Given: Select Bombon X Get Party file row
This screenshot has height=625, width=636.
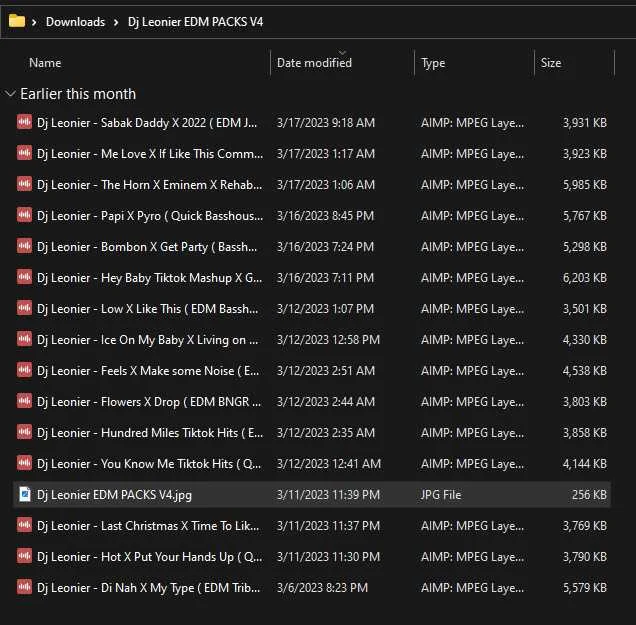Looking at the screenshot, I should pyautogui.click(x=312, y=247).
